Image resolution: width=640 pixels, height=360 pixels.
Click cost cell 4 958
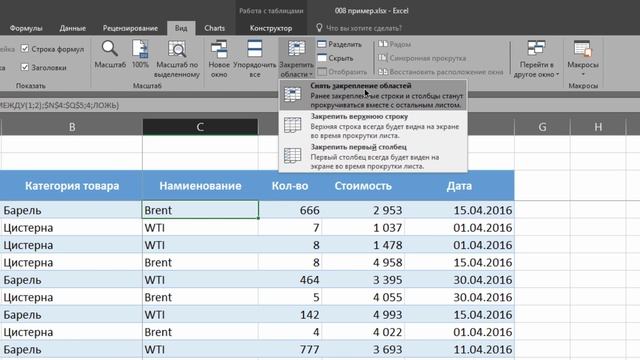point(363,262)
